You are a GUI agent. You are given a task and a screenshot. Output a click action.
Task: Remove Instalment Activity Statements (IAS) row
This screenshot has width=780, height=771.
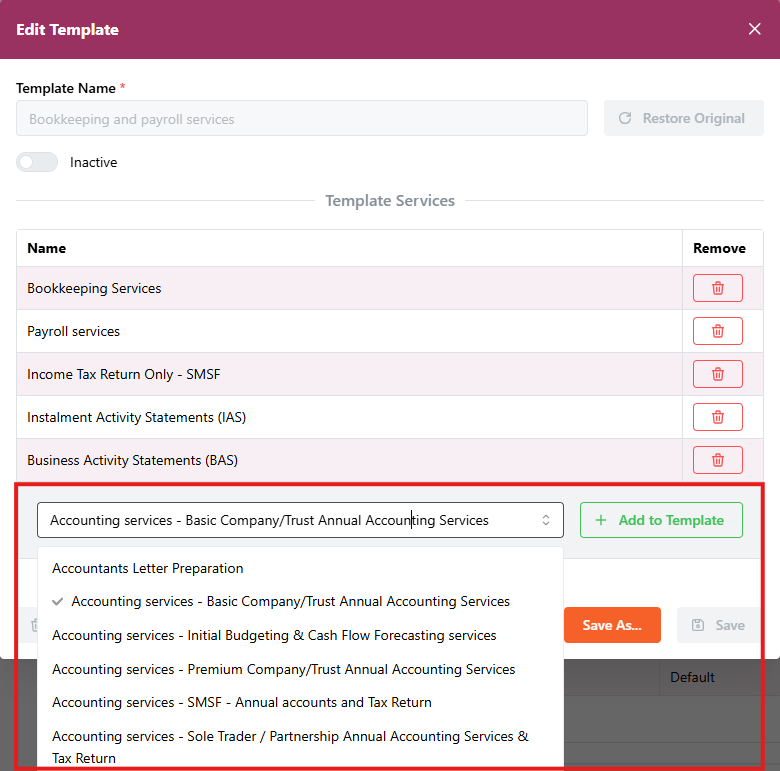717,417
